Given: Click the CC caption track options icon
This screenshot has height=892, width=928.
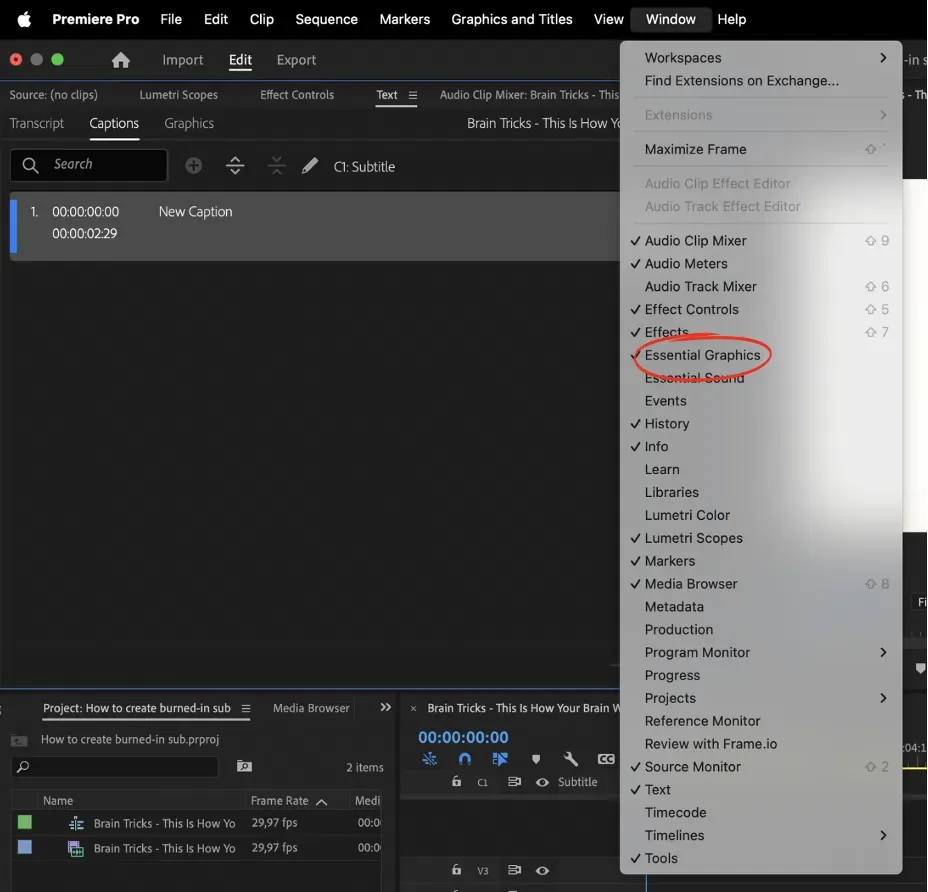Looking at the screenshot, I should point(606,759).
